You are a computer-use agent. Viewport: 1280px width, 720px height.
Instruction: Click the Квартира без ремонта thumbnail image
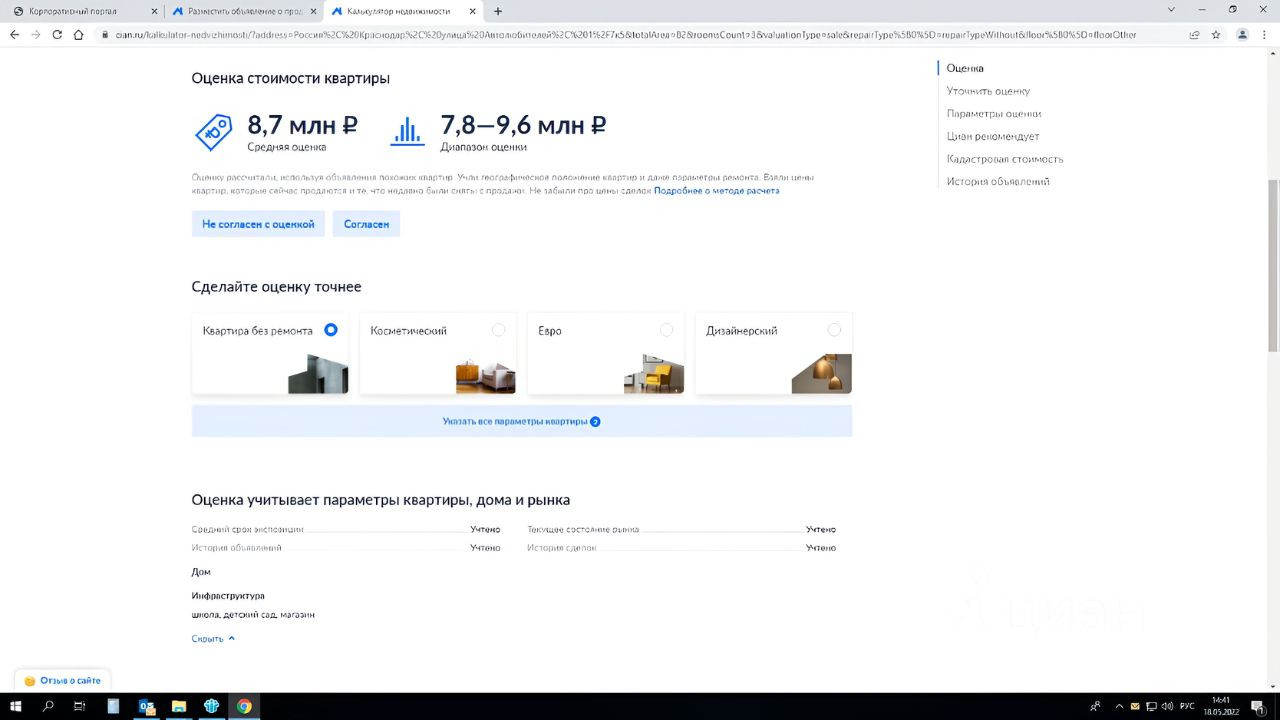point(318,374)
